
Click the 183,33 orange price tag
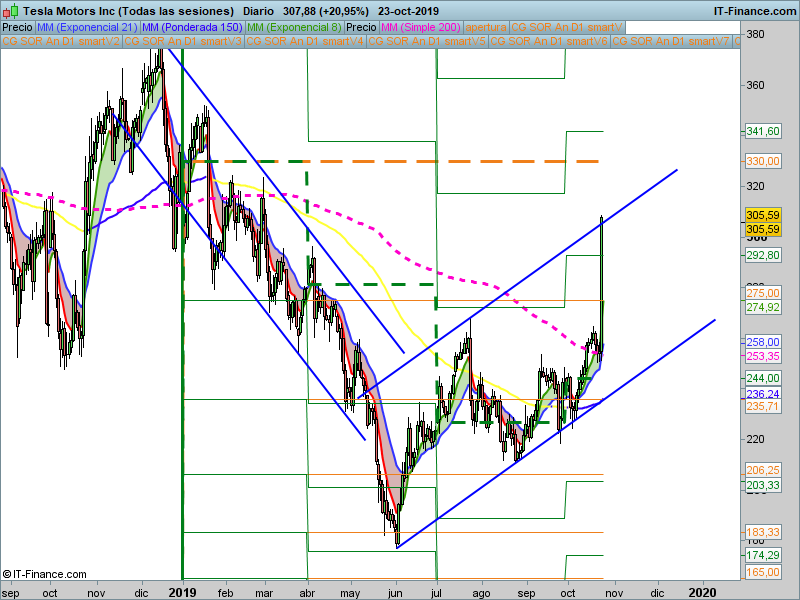763,533
